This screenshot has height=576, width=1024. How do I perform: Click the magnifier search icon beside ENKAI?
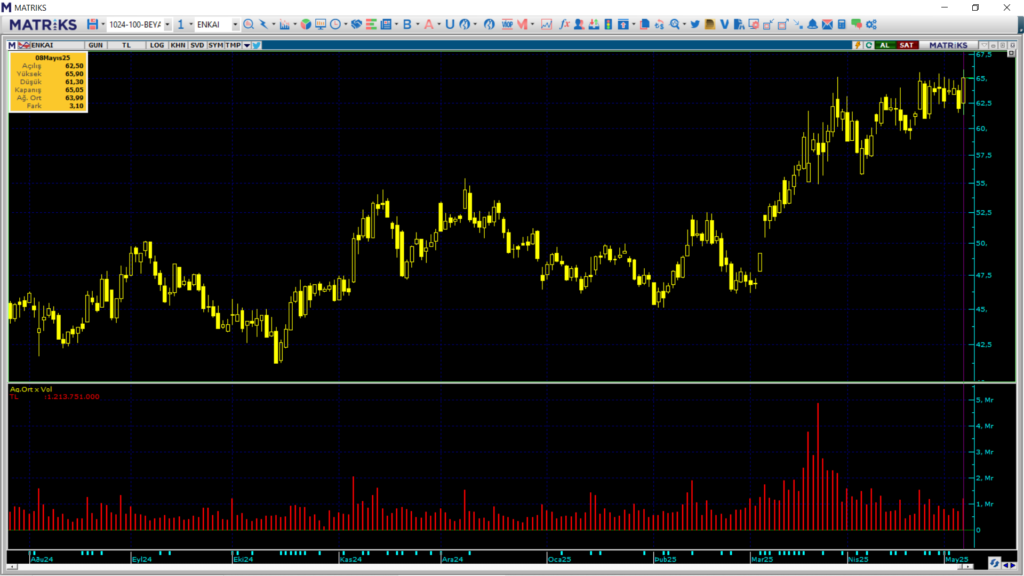248,24
